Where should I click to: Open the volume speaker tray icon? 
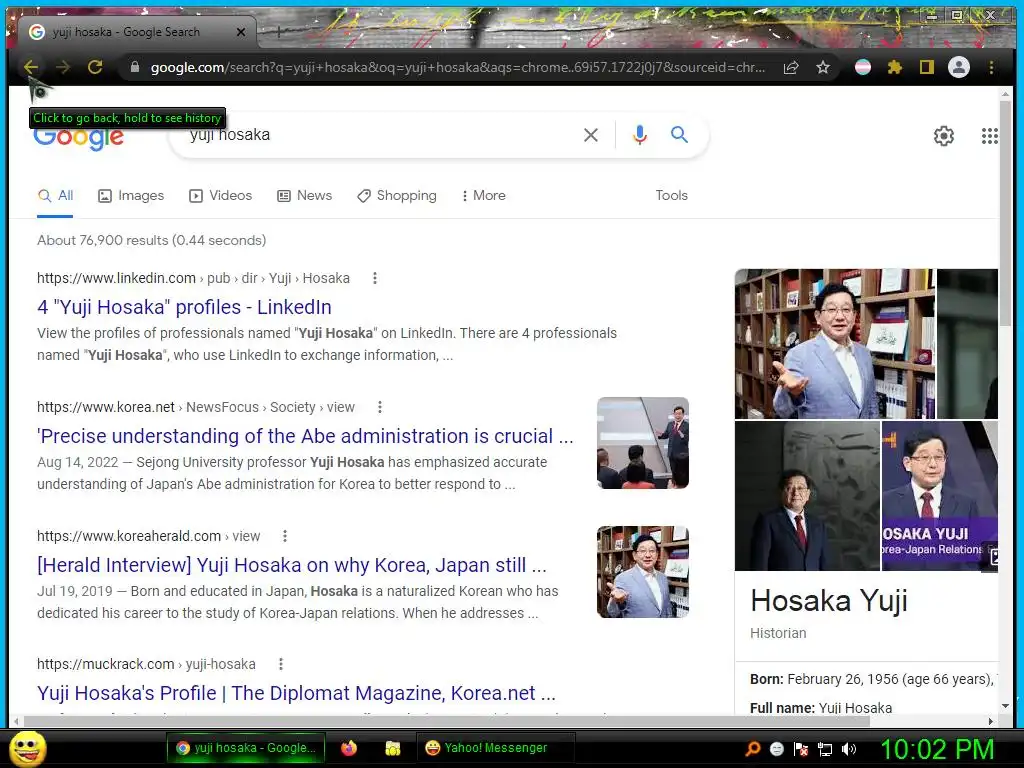click(x=848, y=749)
